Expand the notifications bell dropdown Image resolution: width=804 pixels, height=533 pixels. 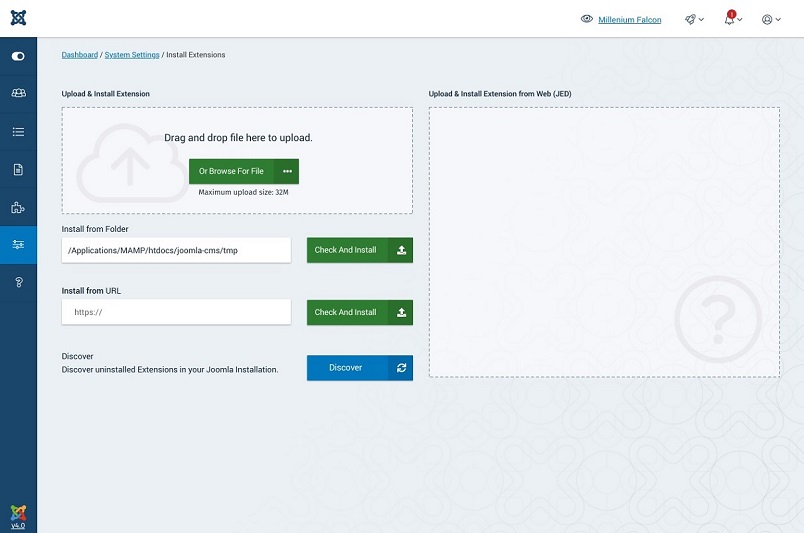point(732,19)
